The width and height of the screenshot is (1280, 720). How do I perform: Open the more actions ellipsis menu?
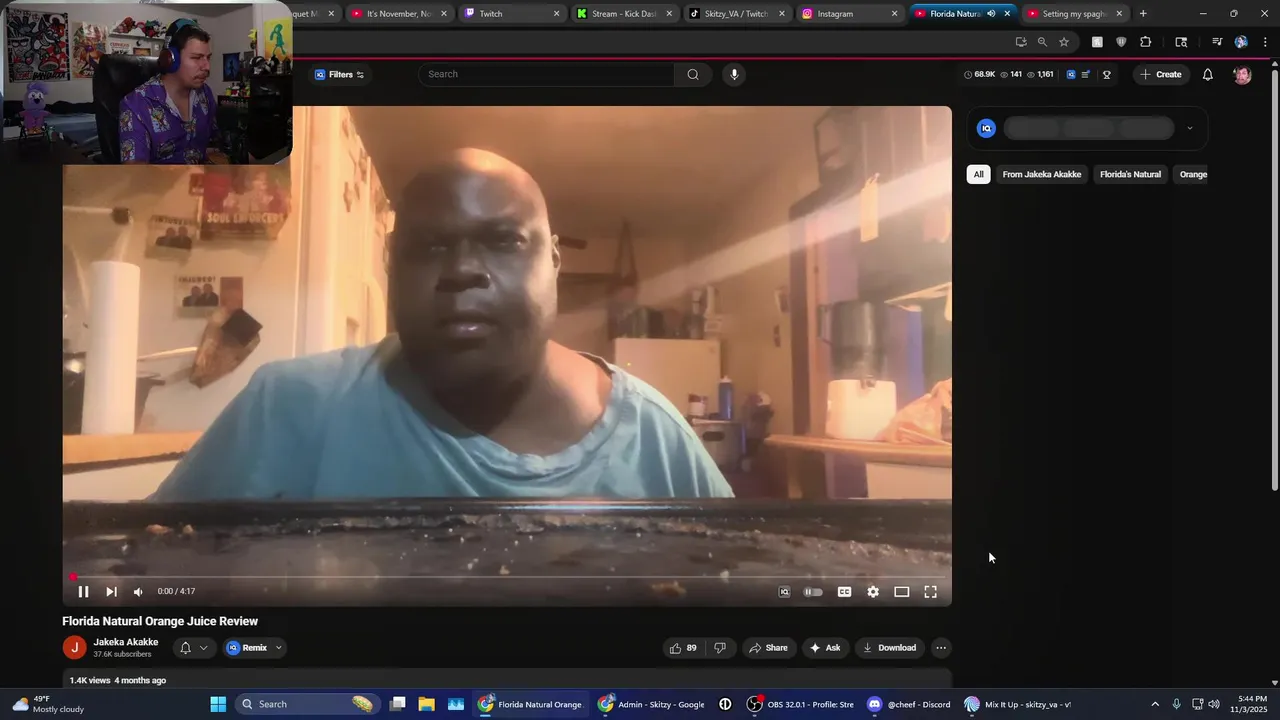click(940, 648)
